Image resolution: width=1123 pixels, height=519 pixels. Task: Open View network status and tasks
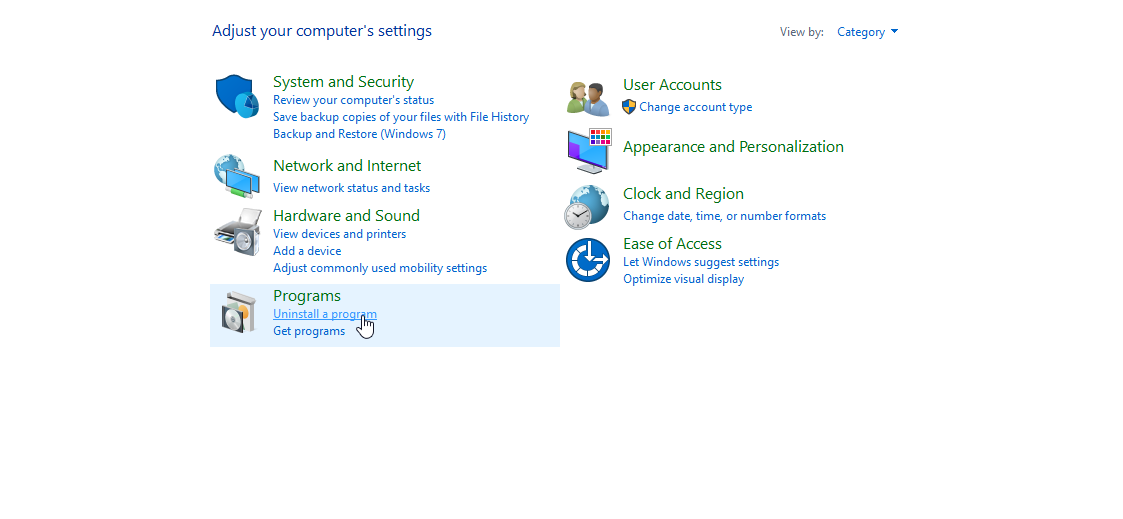click(x=351, y=188)
